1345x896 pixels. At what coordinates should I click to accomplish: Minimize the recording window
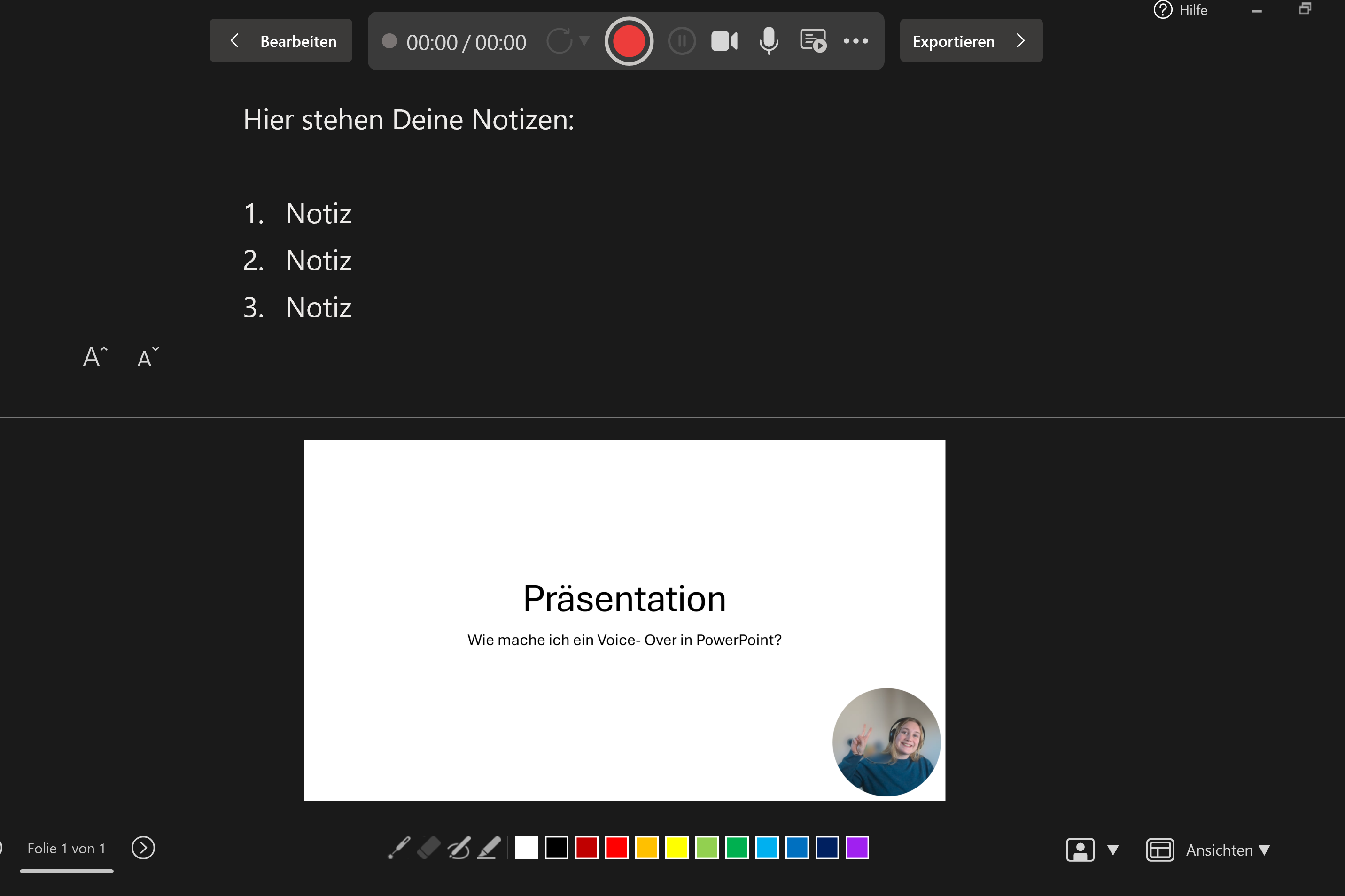point(1256,10)
